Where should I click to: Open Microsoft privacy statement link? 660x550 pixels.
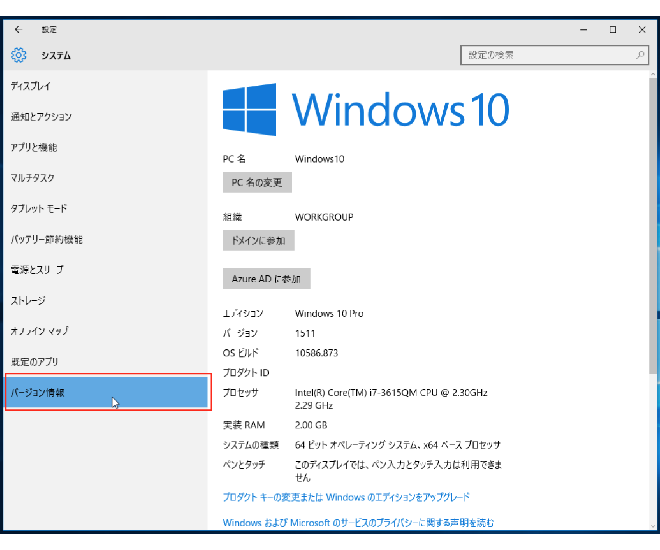click(x=358, y=522)
